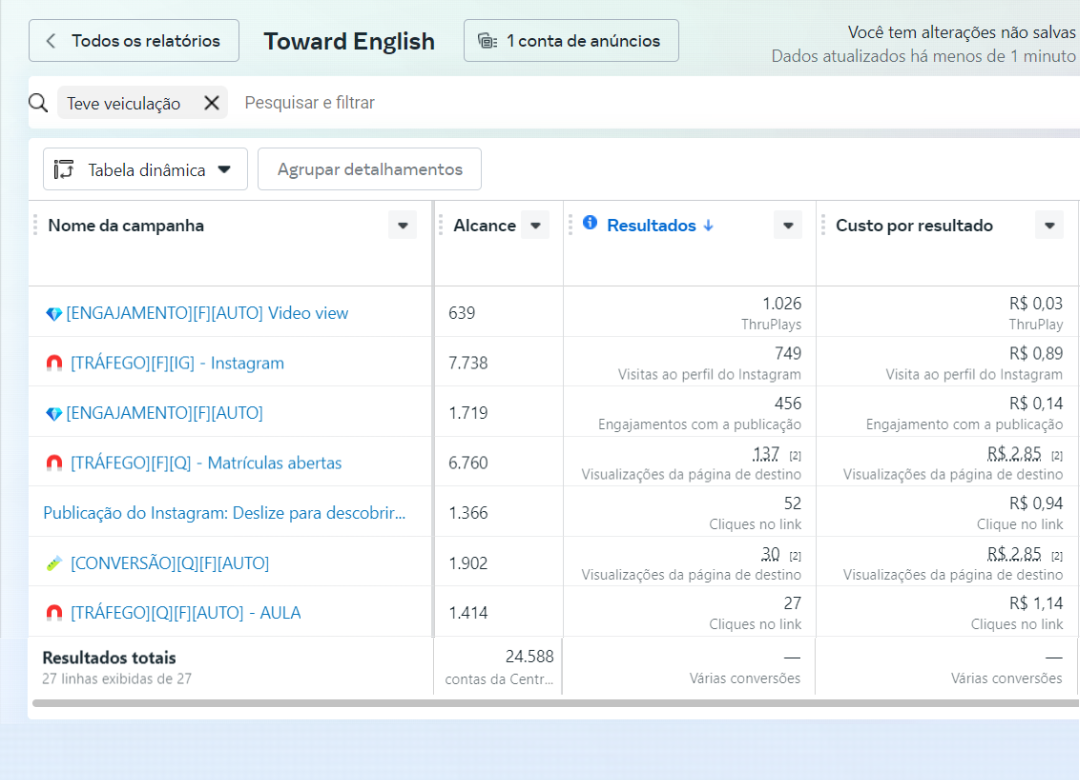
Task: Expand Custo por resultado column menu
Action: tap(1049, 226)
